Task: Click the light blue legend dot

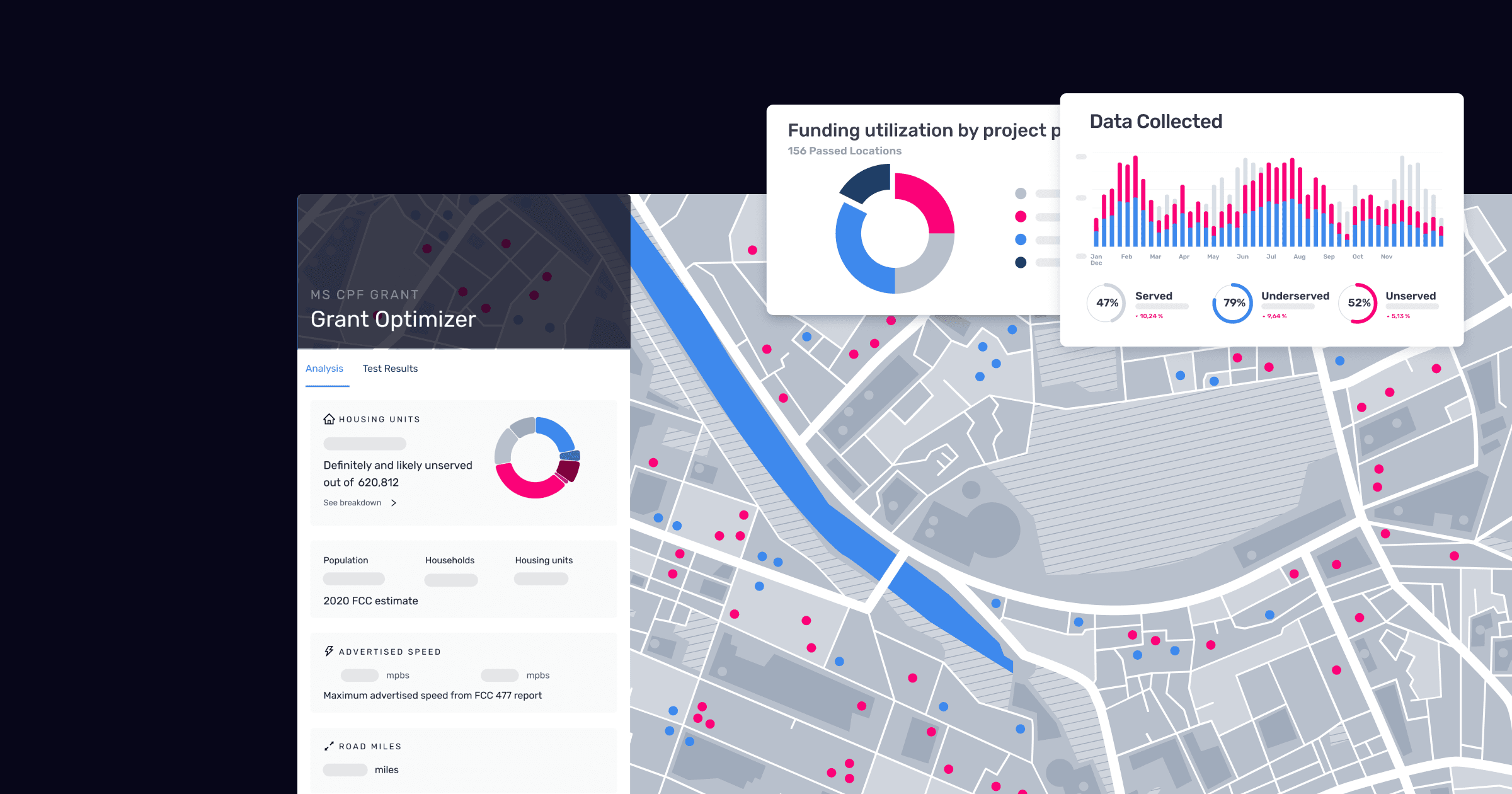Action: pos(1021,239)
